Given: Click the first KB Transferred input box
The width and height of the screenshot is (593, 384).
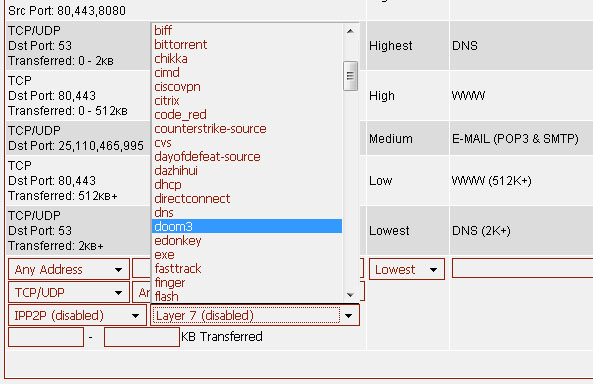Looking at the screenshot, I should (46, 337).
